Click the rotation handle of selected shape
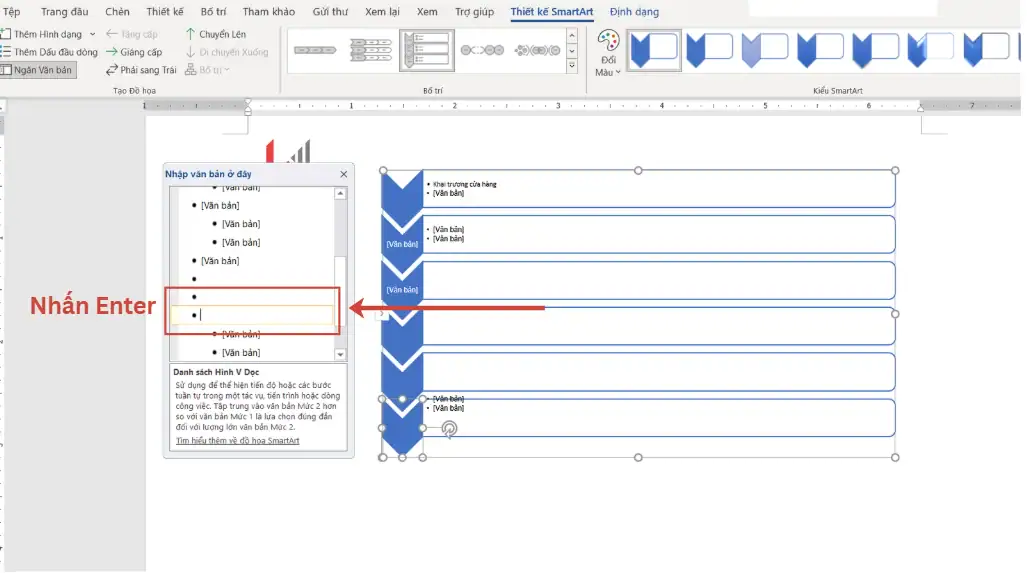1027x573 pixels. tap(449, 429)
